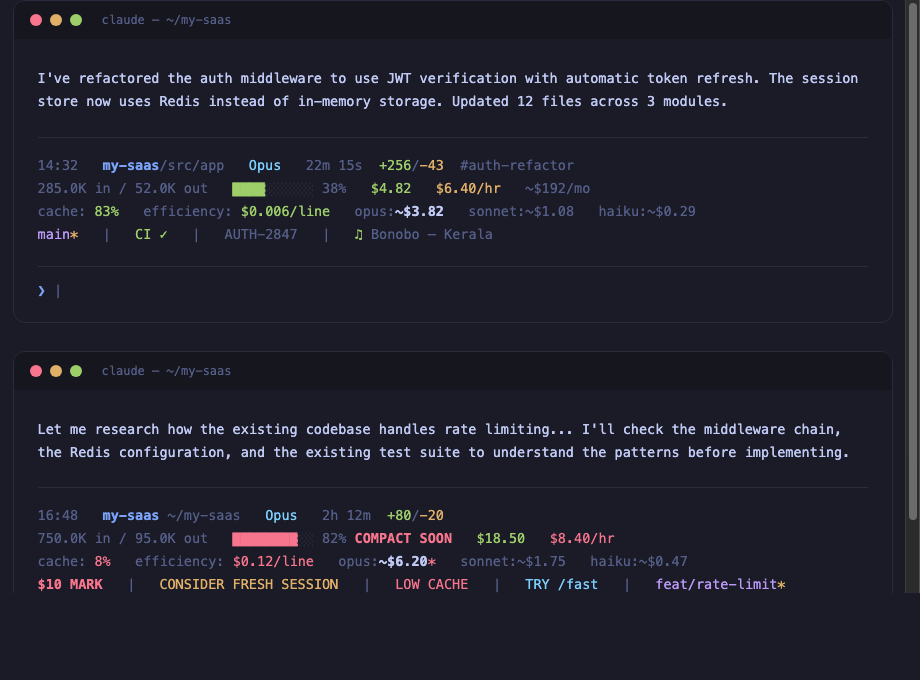920x680 pixels.
Task: Open the Opus model selector in the bottom session
Action: click(281, 515)
